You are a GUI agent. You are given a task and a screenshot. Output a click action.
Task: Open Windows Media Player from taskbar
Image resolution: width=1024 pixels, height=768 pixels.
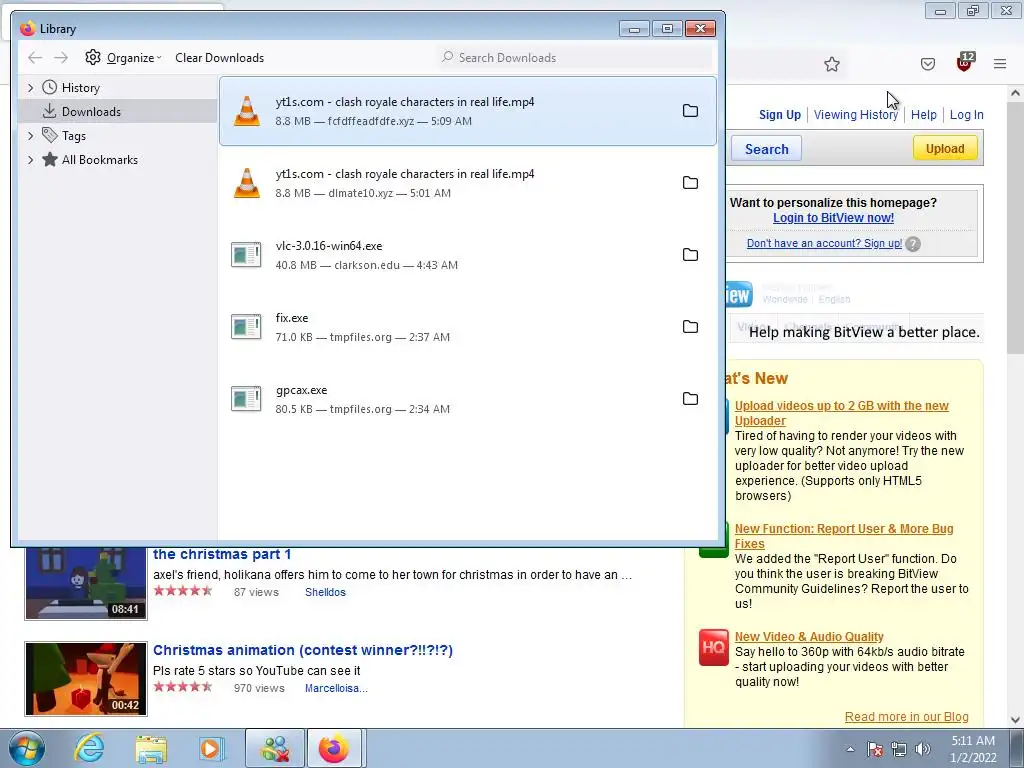point(212,748)
